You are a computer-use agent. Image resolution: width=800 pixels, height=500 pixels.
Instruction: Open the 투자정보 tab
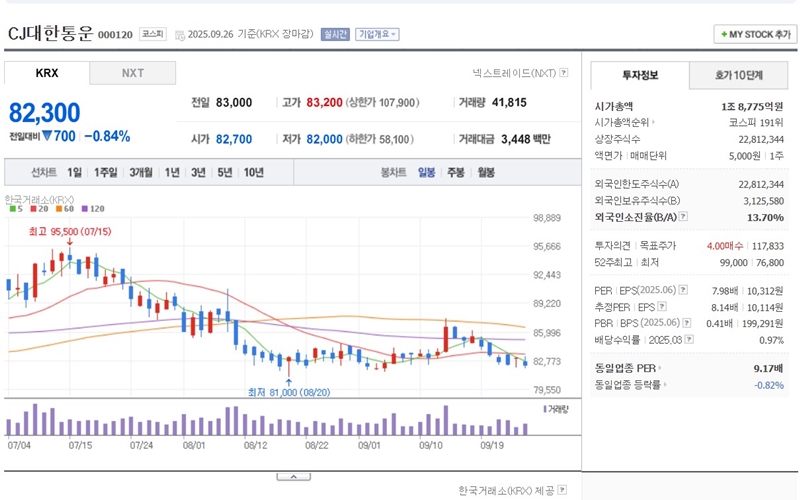[640, 76]
